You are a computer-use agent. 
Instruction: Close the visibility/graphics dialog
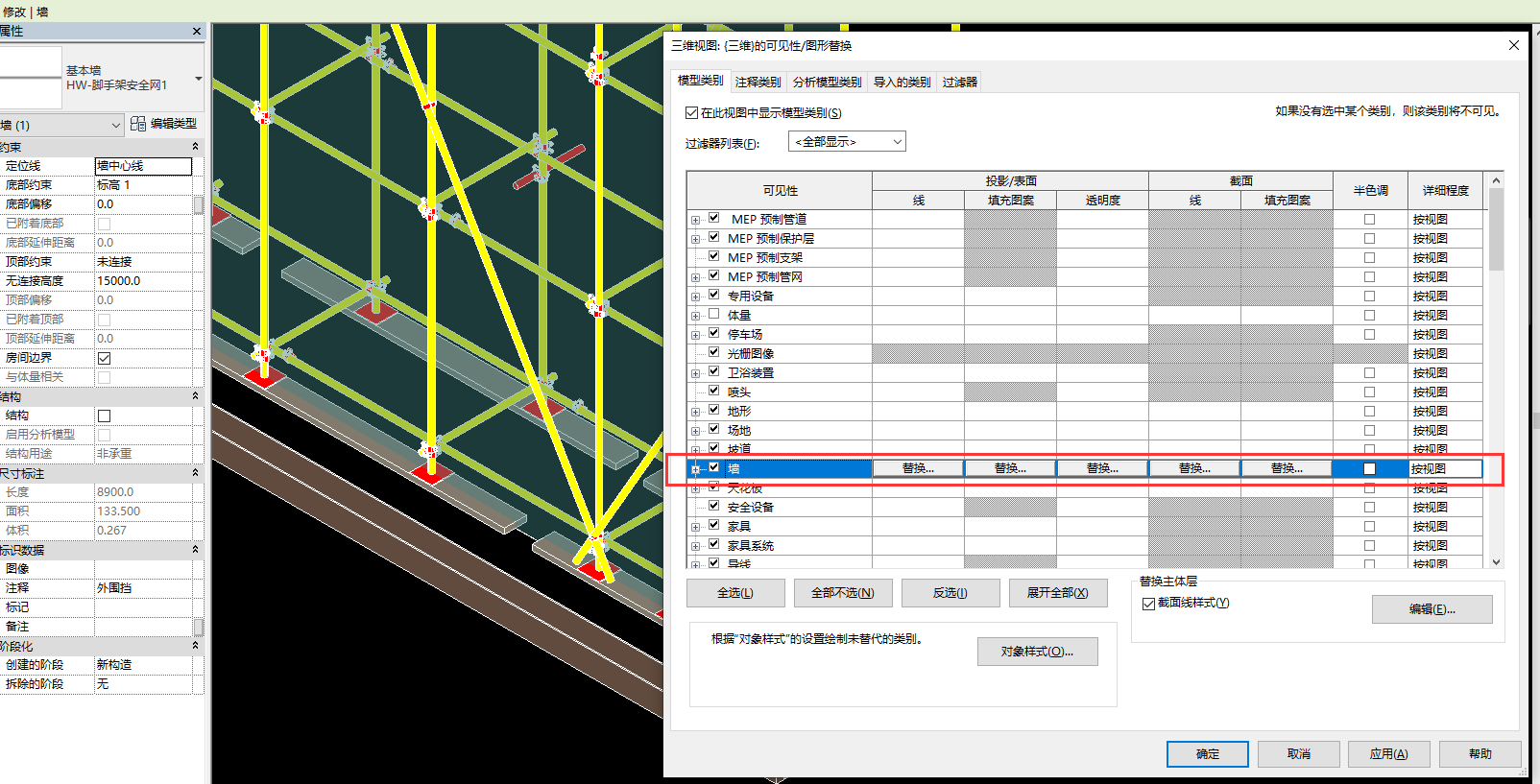[1514, 45]
